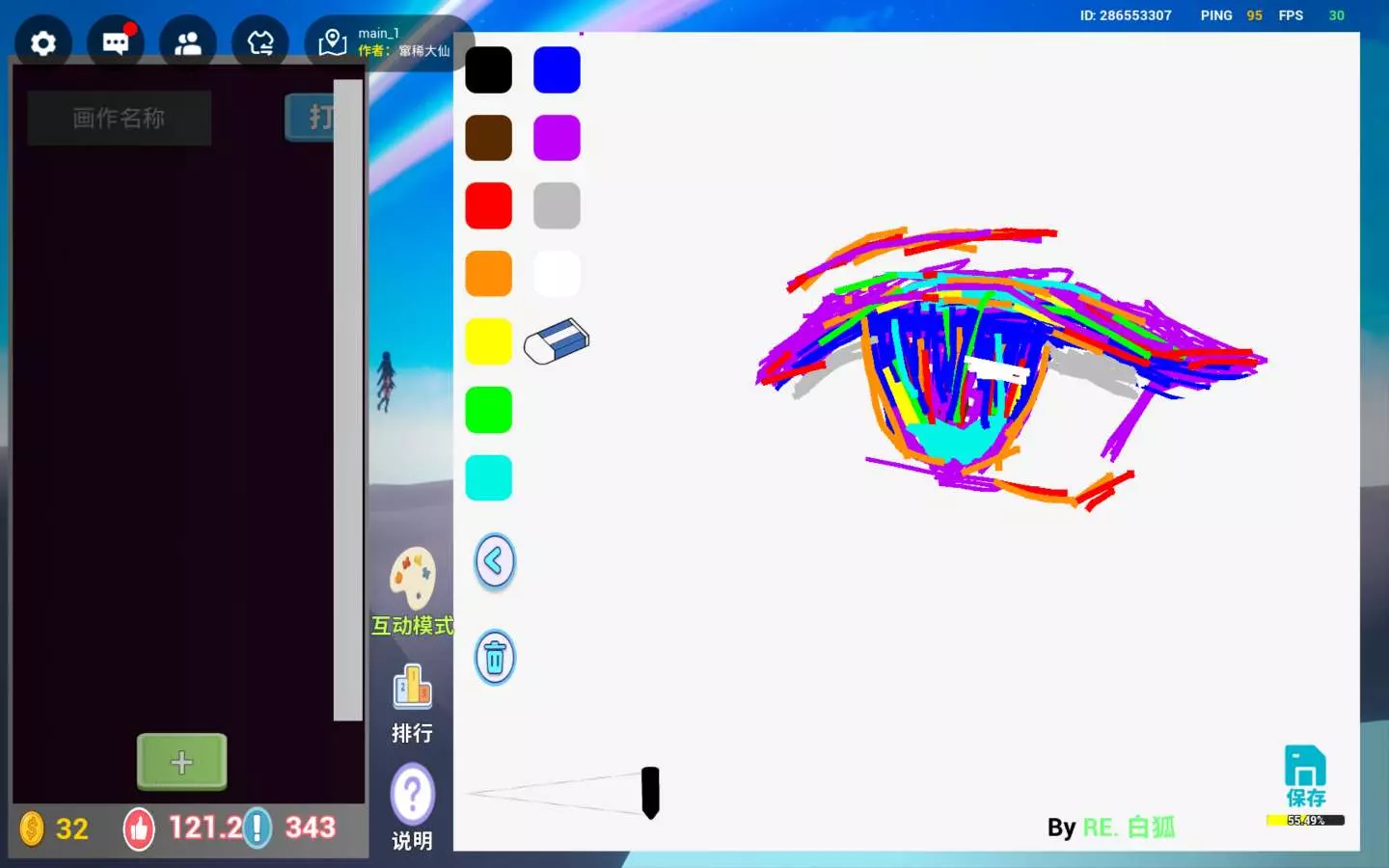Open the friends list icon
Image resolution: width=1389 pixels, height=868 pixels.
(x=188, y=43)
